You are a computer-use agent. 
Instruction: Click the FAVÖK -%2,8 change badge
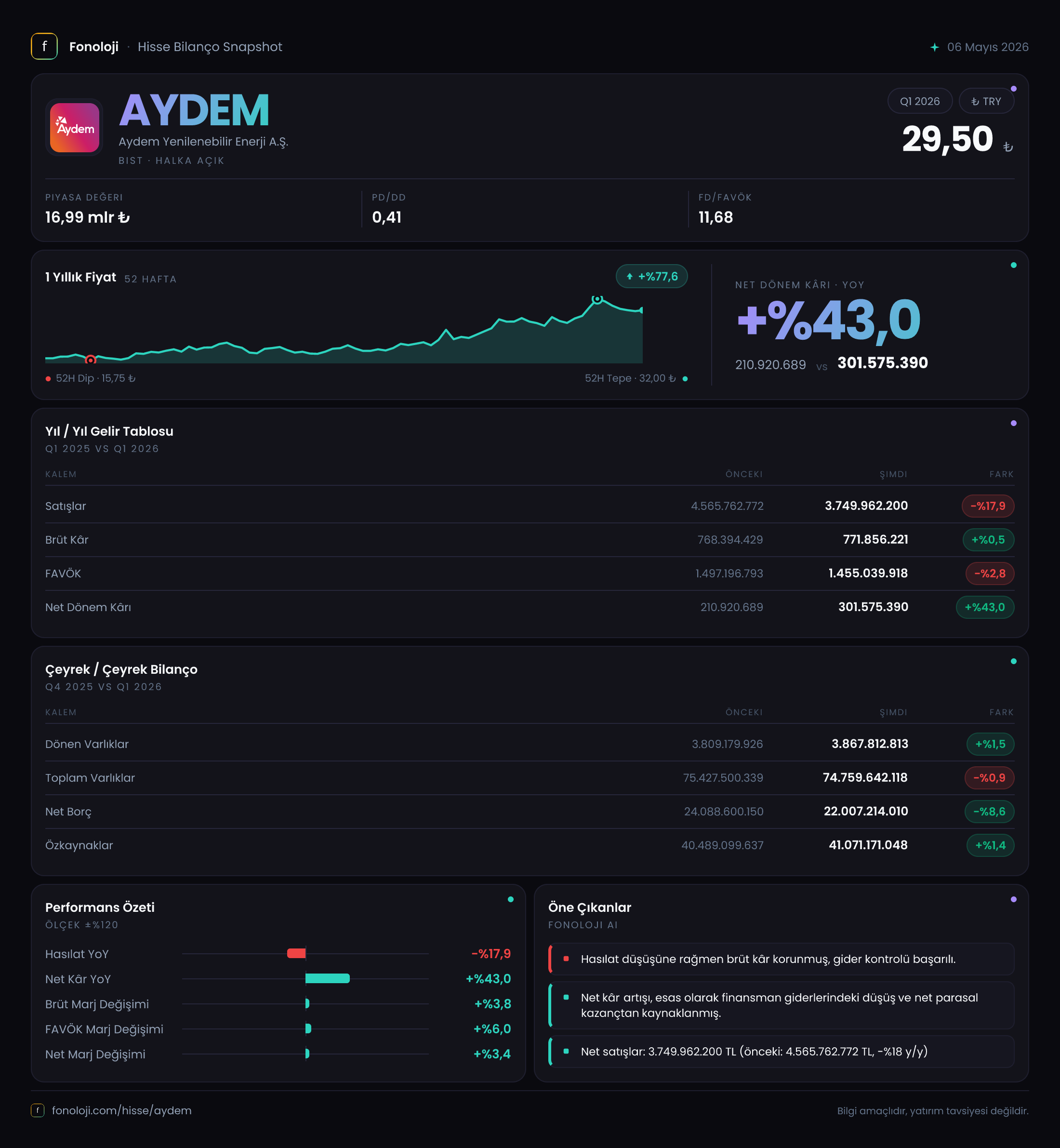point(990,574)
